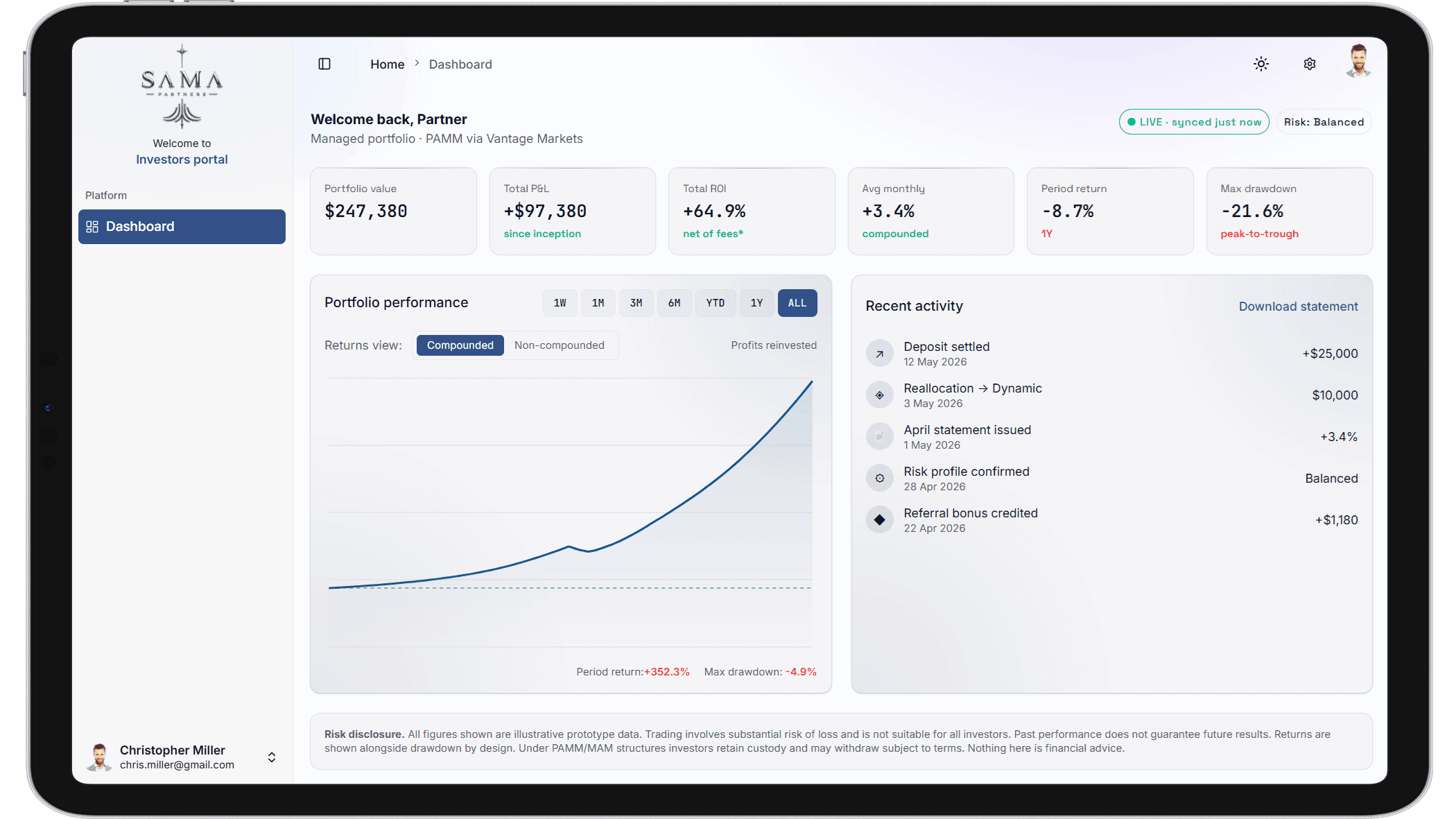Click the Max drawdown -4.9% value
1456x819 pixels.
click(x=801, y=672)
